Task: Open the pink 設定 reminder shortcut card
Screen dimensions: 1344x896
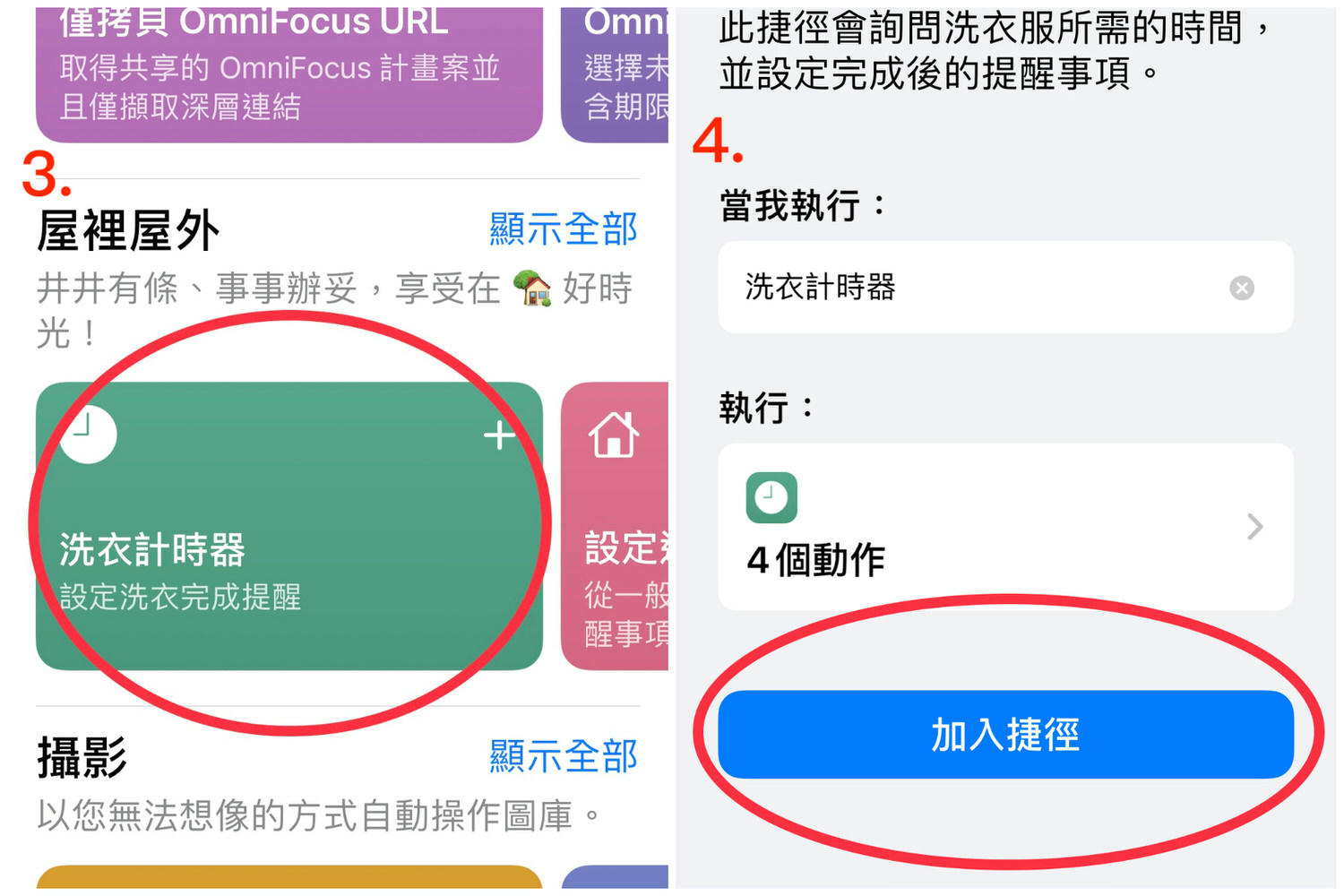Action: [615, 526]
